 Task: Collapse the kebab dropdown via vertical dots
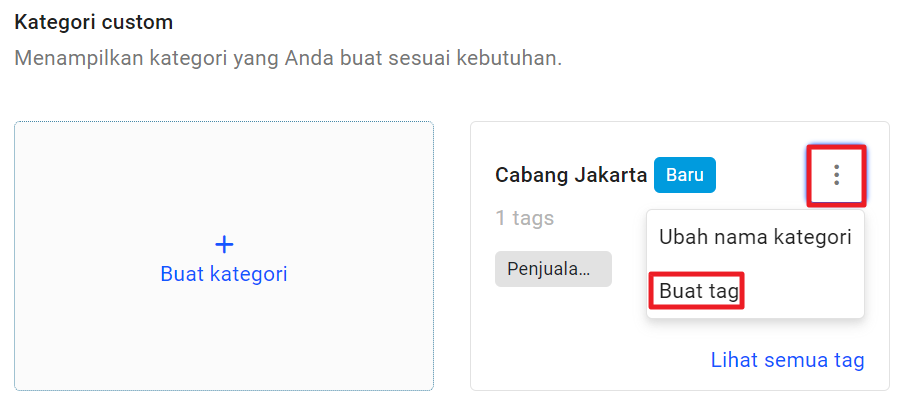[836, 175]
